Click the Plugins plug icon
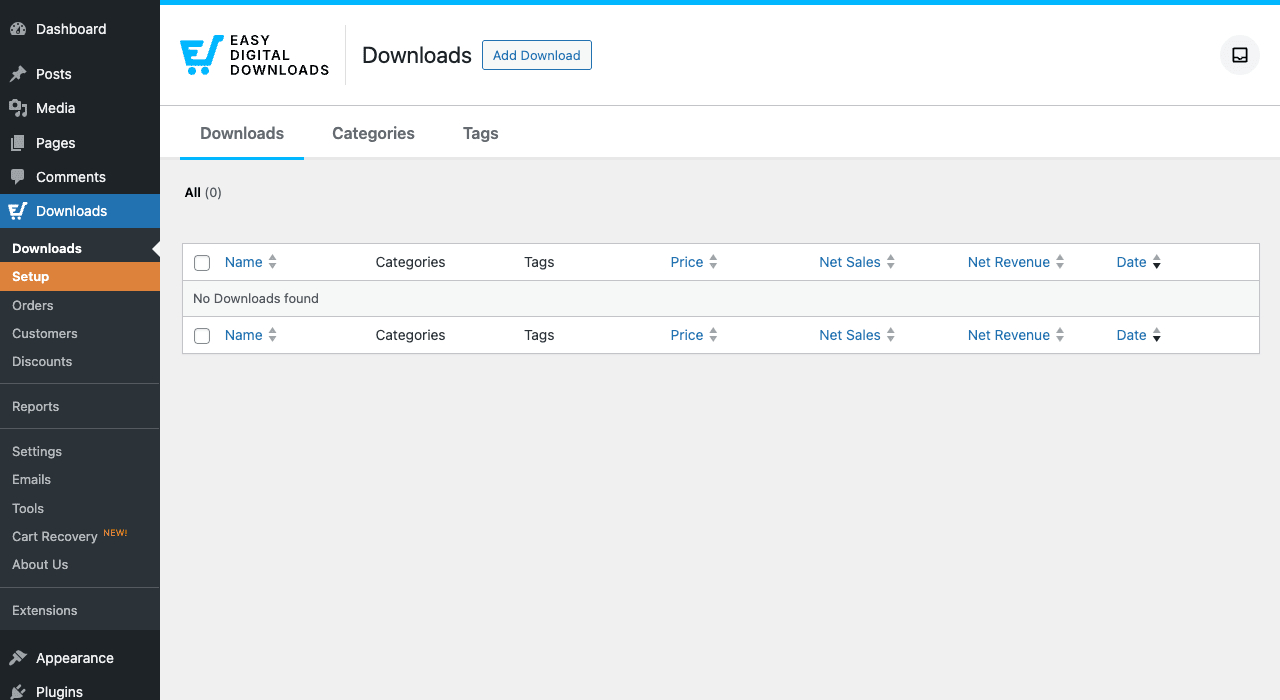Viewport: 1280px width, 700px height. (x=18, y=691)
